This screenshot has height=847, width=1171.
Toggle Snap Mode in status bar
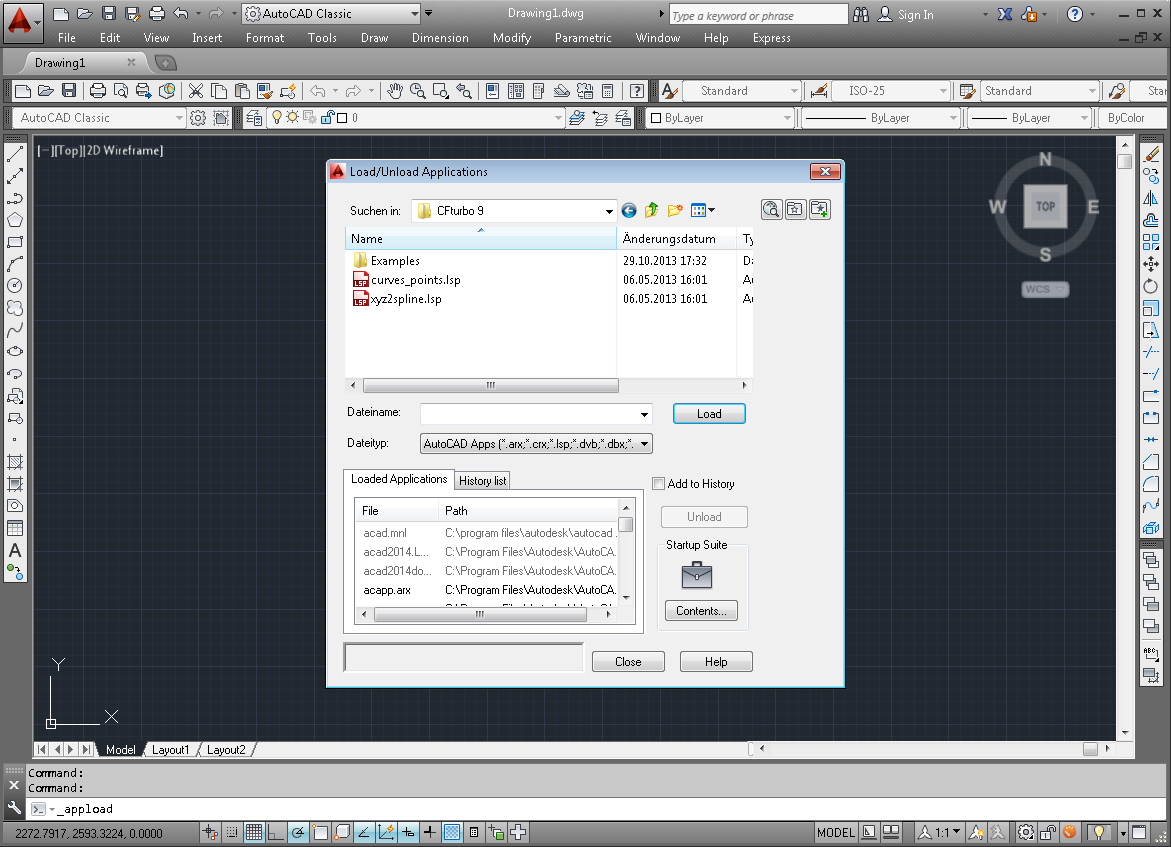pyautogui.click(x=232, y=832)
